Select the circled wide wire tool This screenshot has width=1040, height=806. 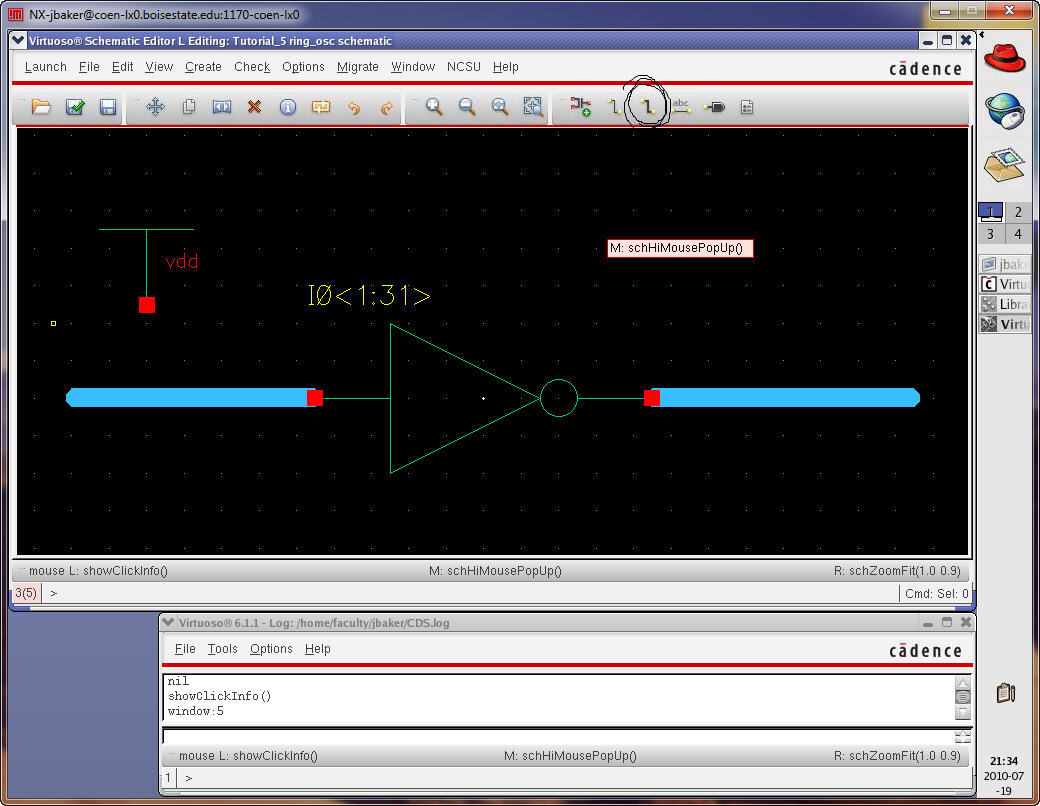point(647,106)
